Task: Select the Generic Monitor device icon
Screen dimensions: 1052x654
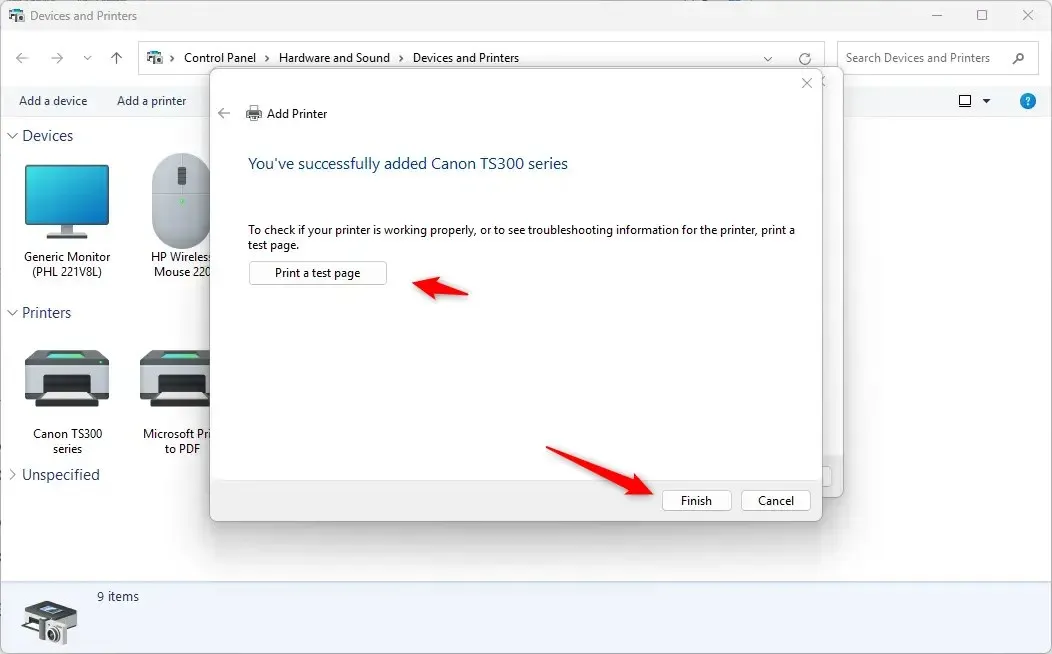Action: 67,201
